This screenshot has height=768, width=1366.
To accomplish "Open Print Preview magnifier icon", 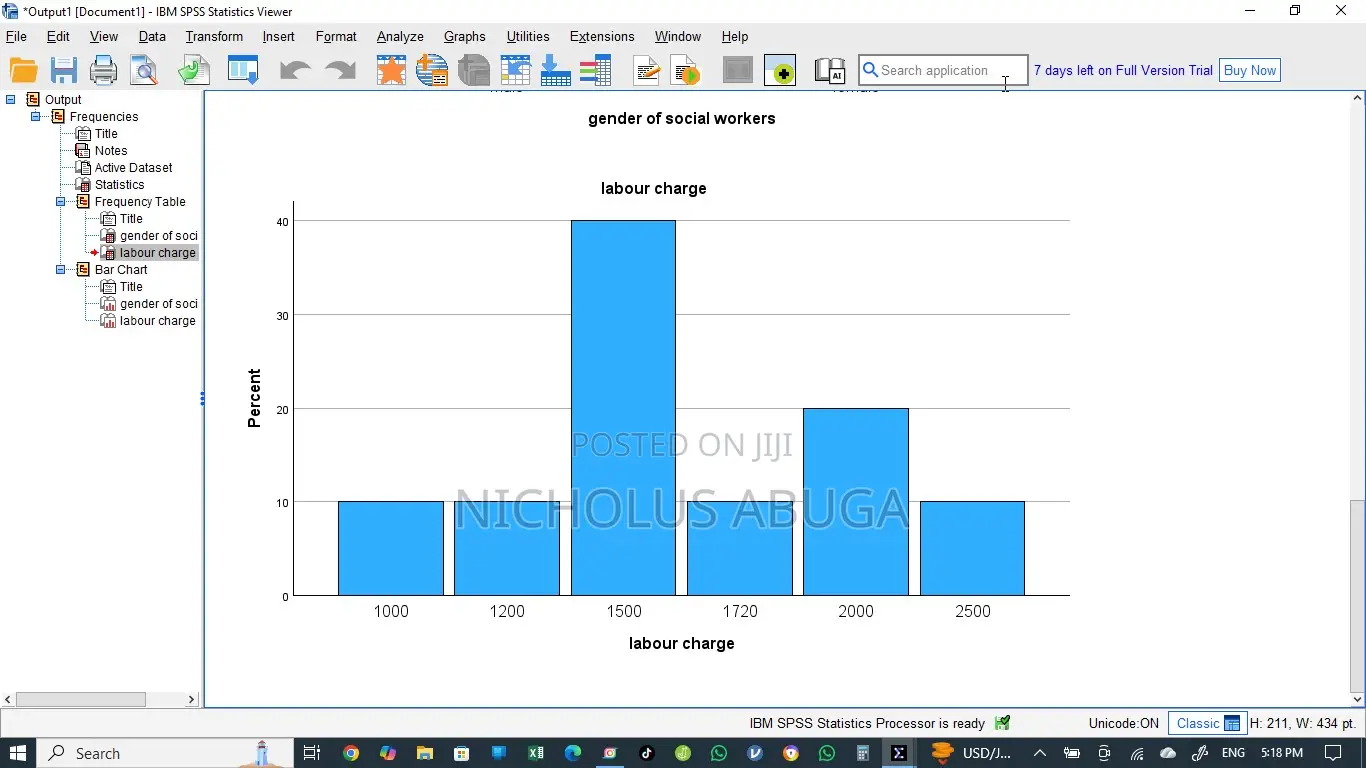I will (x=145, y=70).
